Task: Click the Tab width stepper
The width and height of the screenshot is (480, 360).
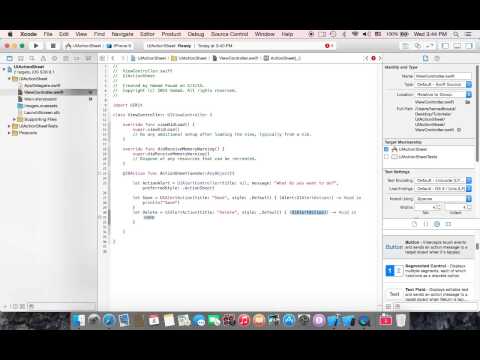Action: click(x=439, y=207)
